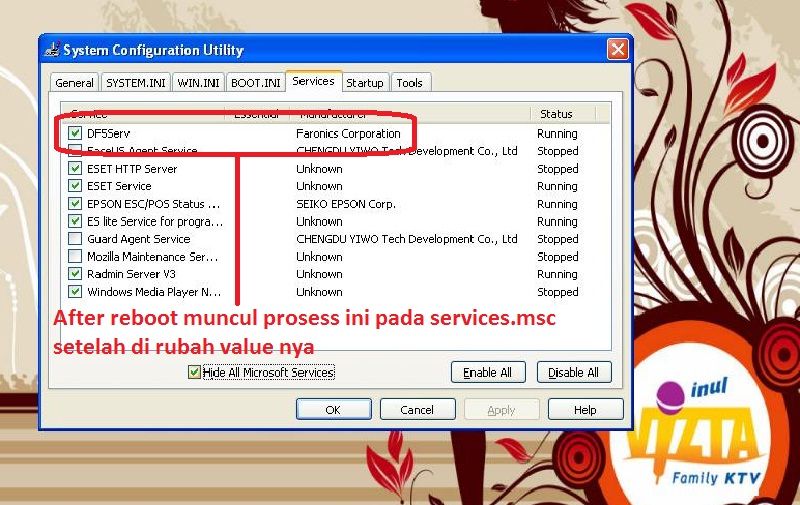Image resolution: width=800 pixels, height=505 pixels.
Task: Click Stopped status of Windows Media Player row
Action: 558,292
